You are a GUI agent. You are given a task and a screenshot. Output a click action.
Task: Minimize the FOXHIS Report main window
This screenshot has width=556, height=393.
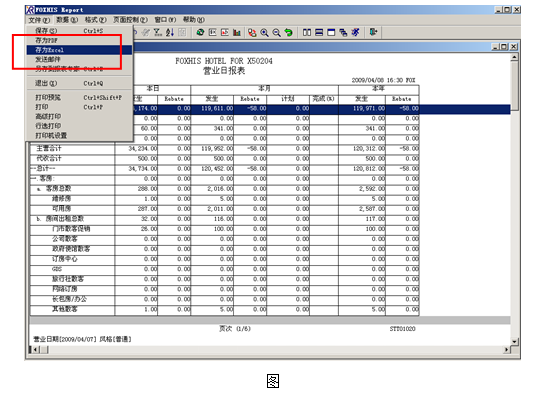click(498, 10)
